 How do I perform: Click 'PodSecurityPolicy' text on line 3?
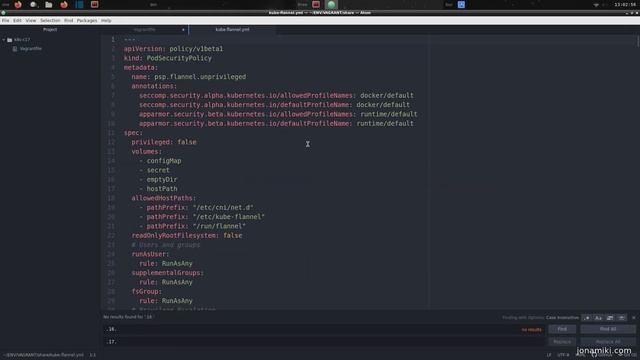click(x=179, y=58)
